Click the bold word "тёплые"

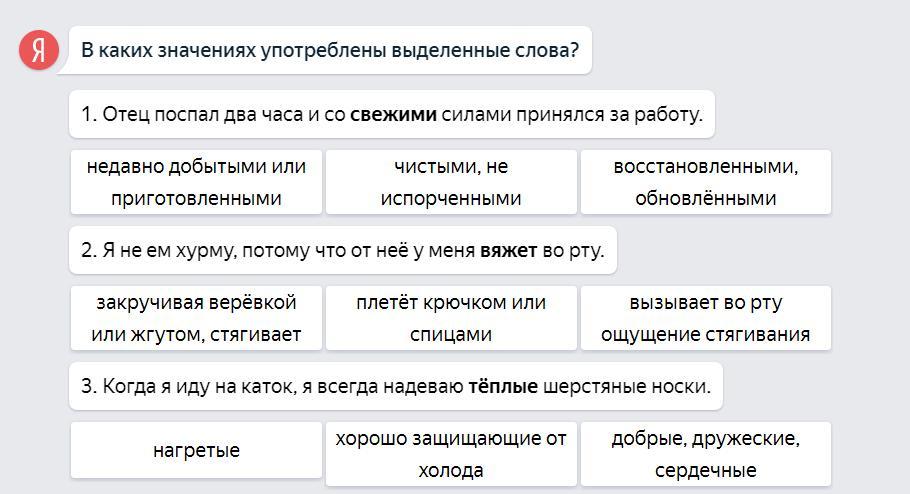pyautogui.click(x=503, y=386)
